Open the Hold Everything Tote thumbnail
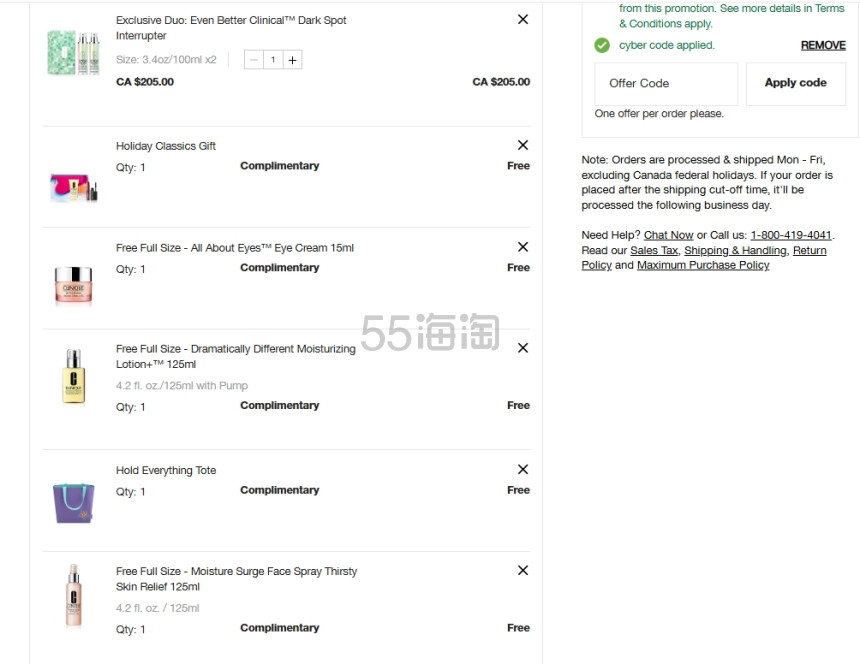The image size is (860, 664). (x=73, y=502)
